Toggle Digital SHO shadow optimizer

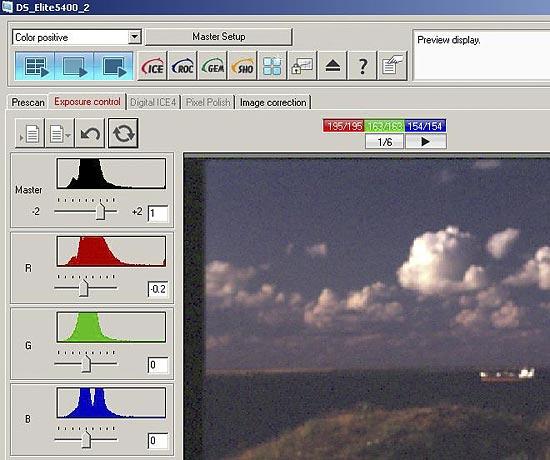(x=242, y=66)
